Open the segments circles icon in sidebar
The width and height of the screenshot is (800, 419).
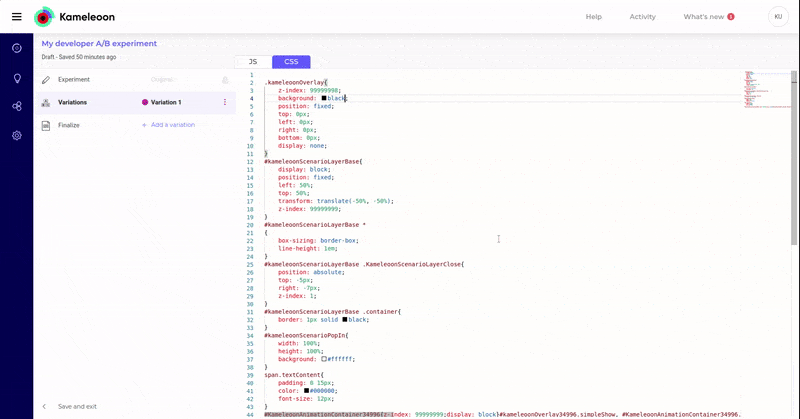(16, 106)
